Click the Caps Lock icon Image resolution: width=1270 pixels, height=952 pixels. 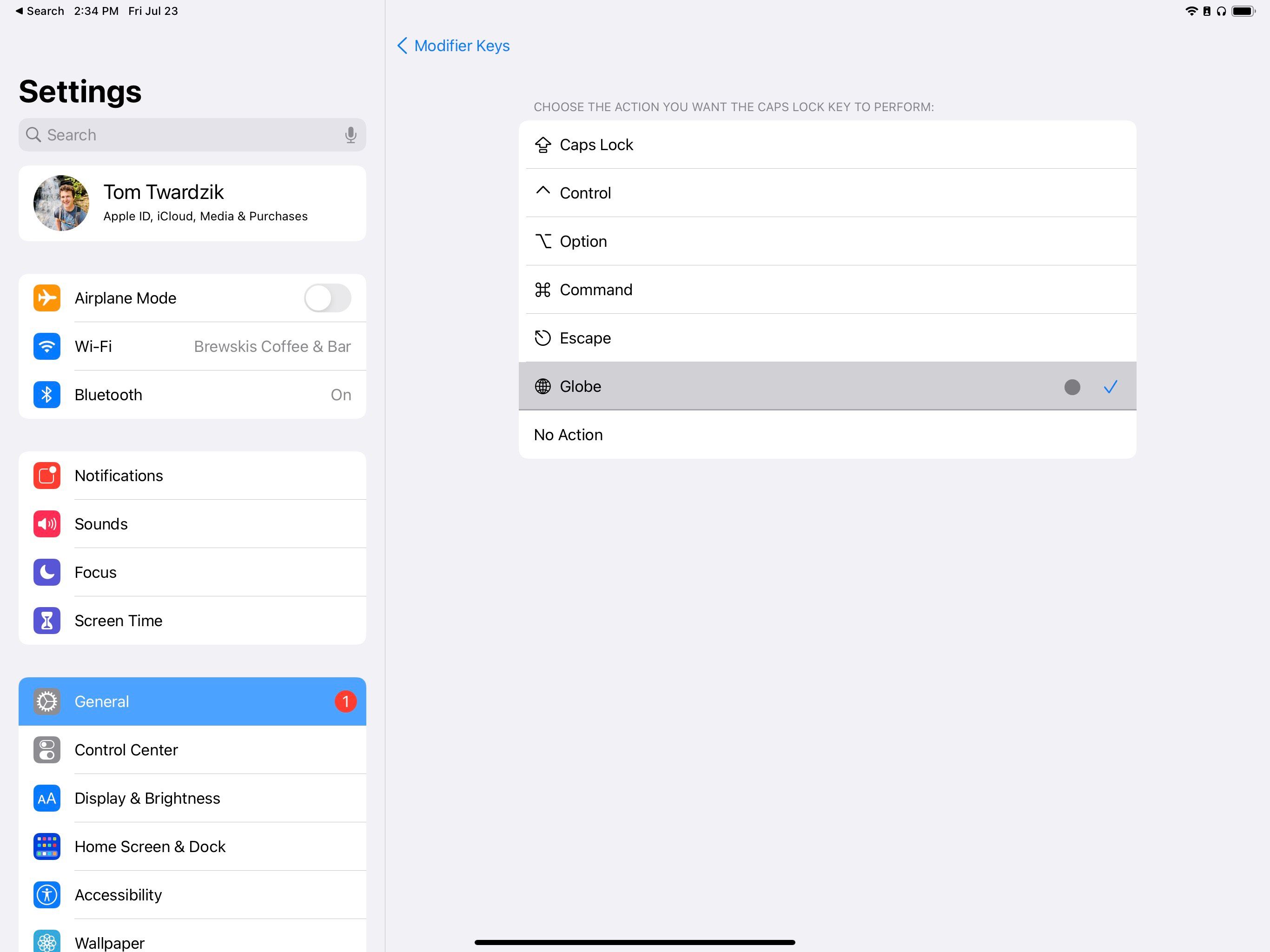543,143
